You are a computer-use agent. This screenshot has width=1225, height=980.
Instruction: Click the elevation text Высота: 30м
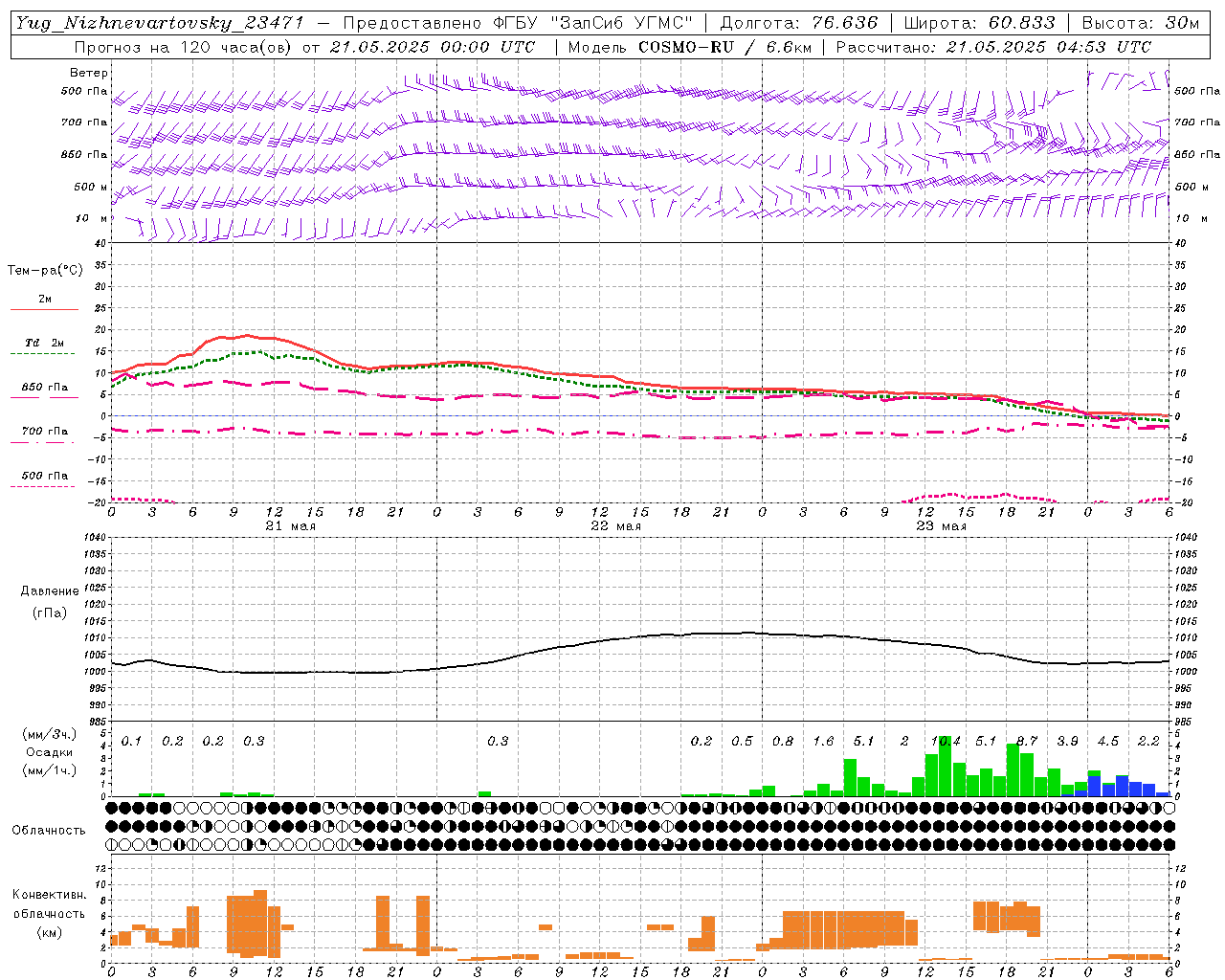point(1140,23)
